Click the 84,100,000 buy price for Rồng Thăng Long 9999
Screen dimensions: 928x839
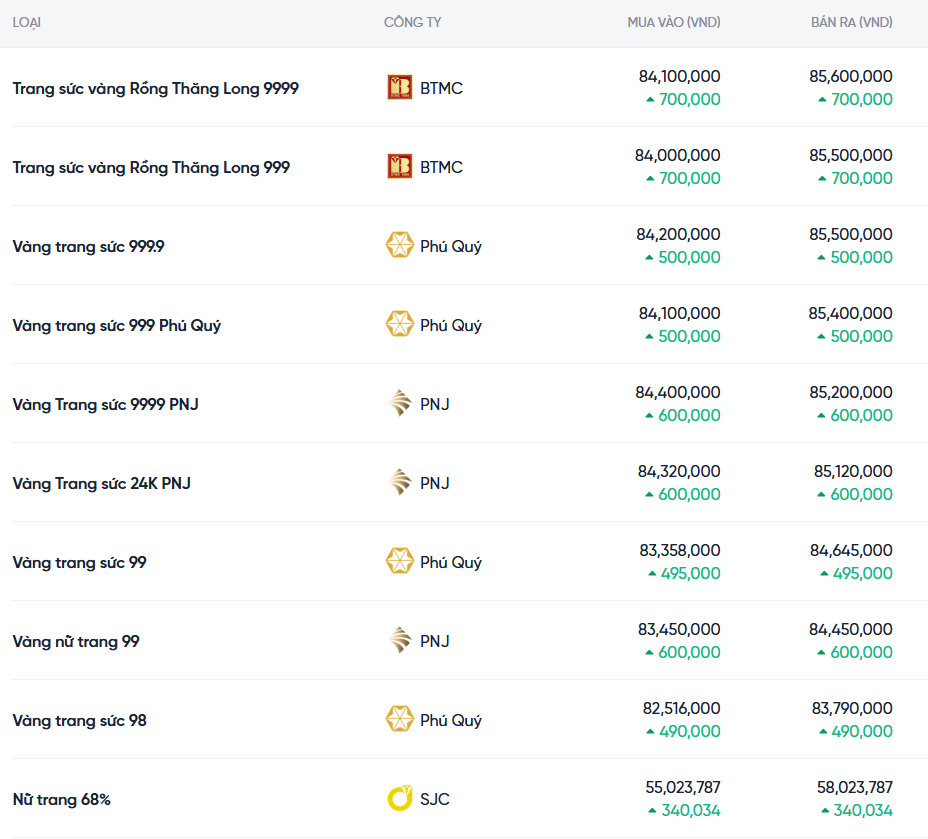pos(679,76)
